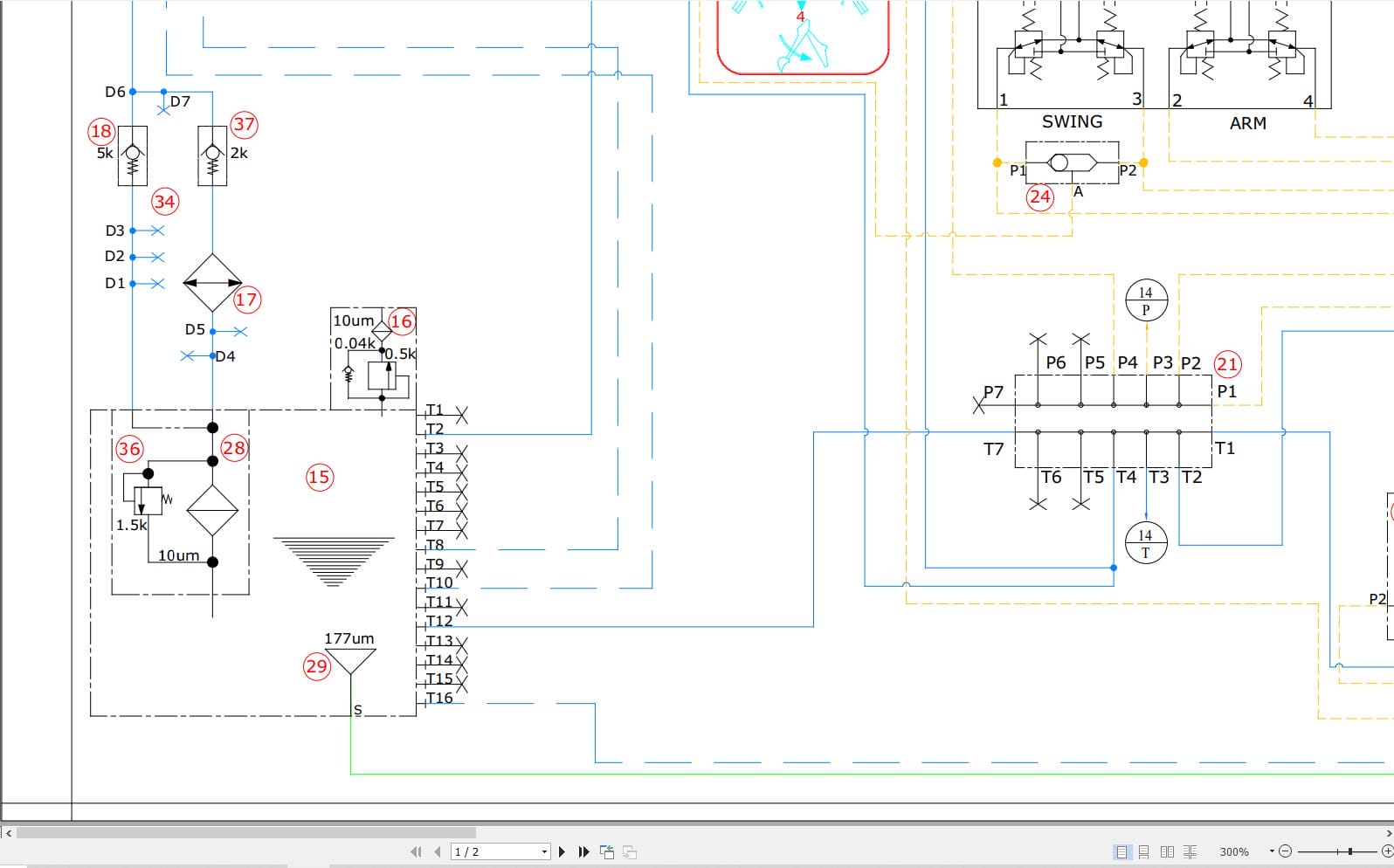This screenshot has width=1394, height=868.
Task: Enable continuous scrolling page mode
Action: [x=1143, y=851]
